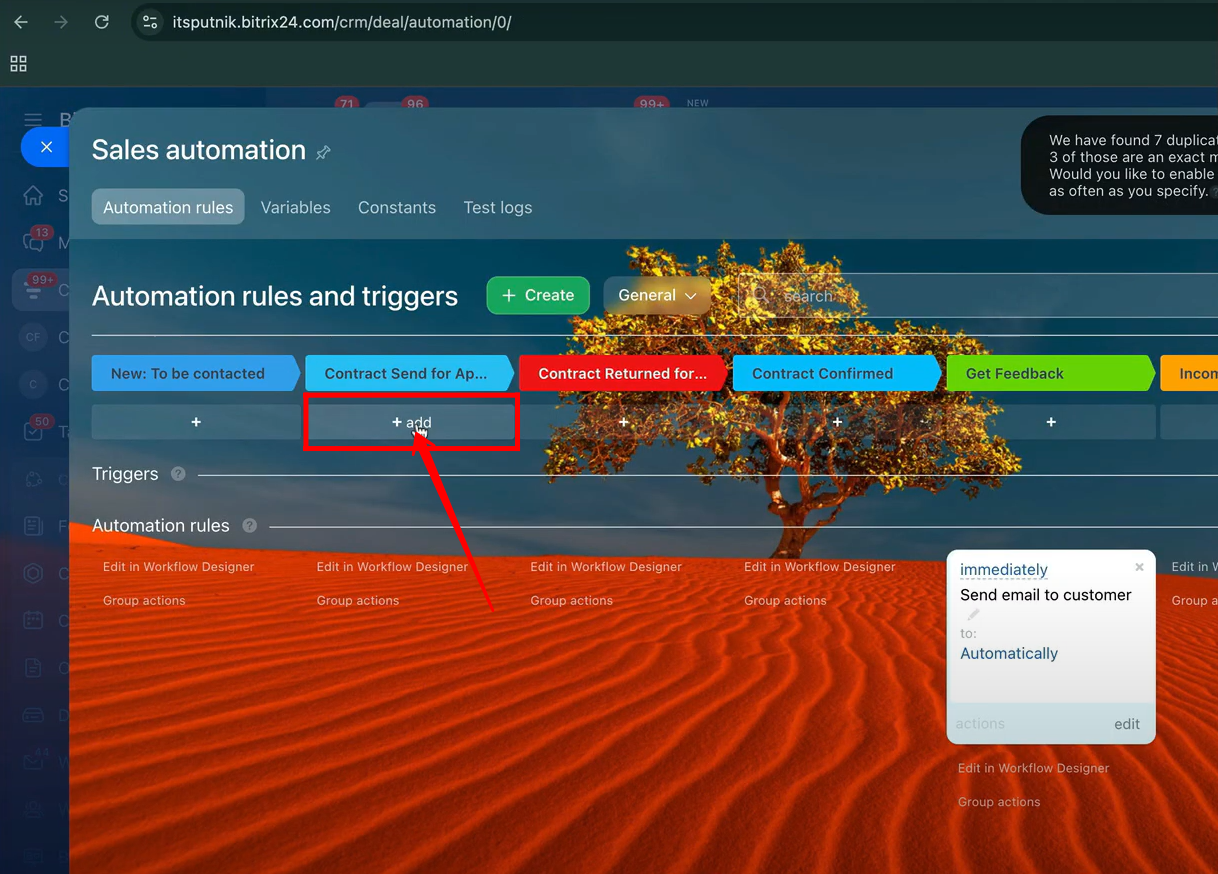Viewport: 1218px width, 874px height.
Task: Open the site info icon in the address bar
Action: [150, 22]
